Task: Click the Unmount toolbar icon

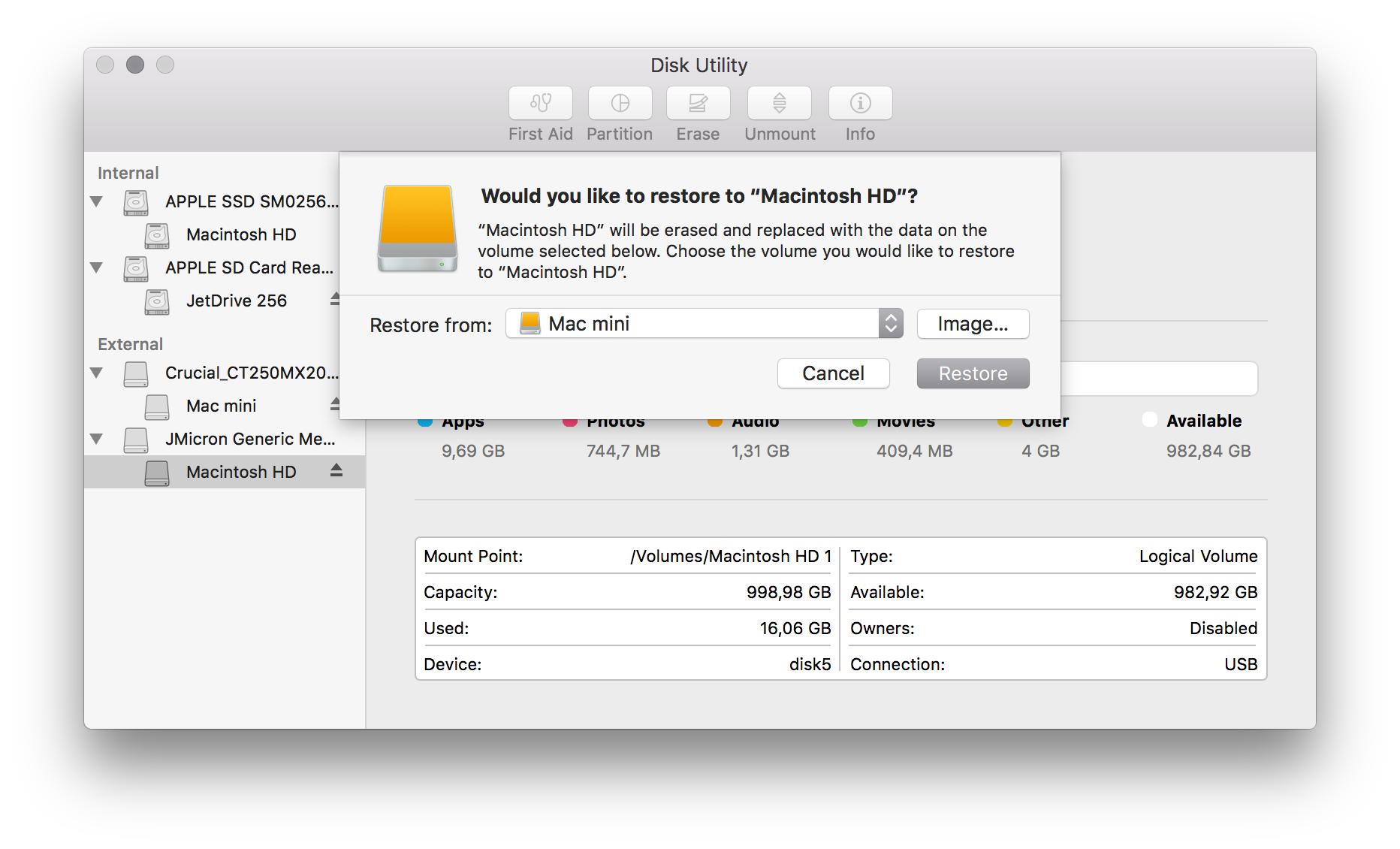Action: click(780, 103)
